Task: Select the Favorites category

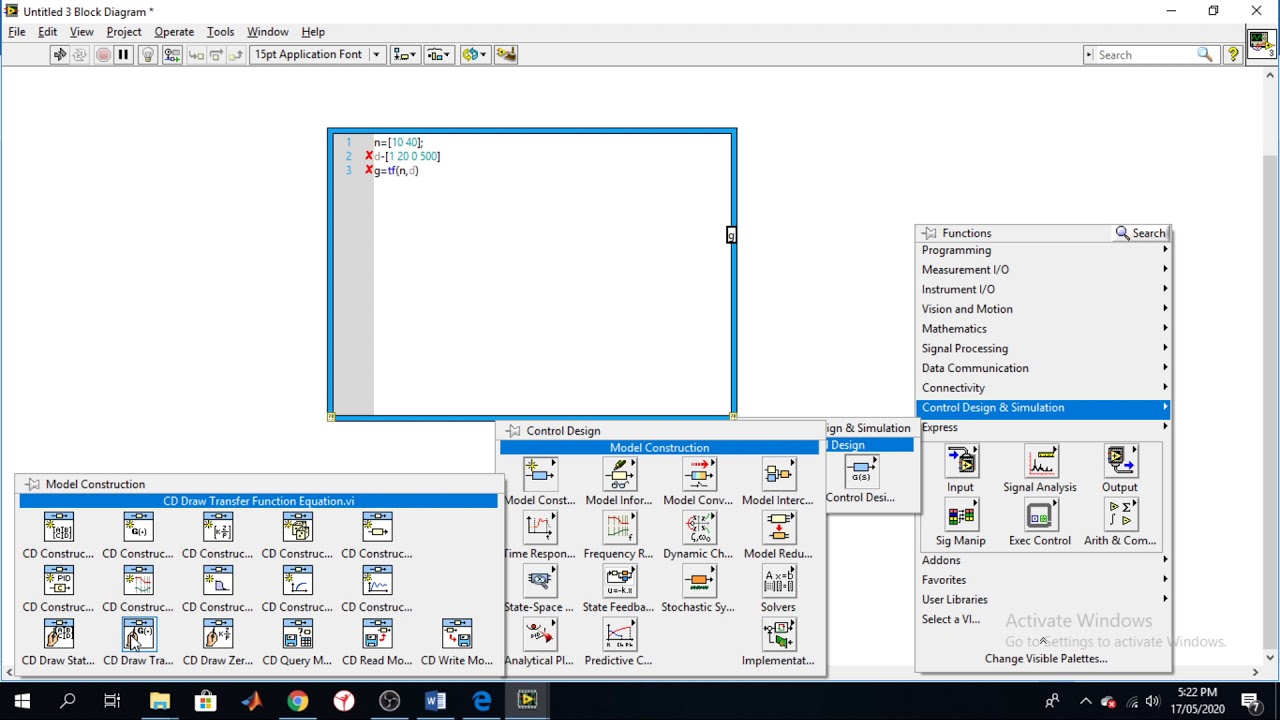Action: click(1043, 580)
